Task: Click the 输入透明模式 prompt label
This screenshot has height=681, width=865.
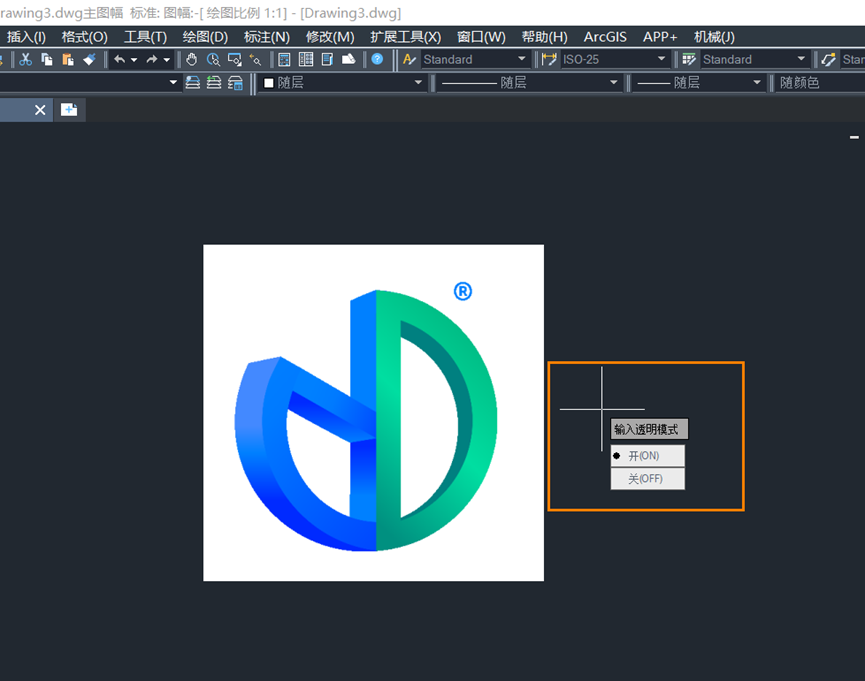Action: [x=649, y=429]
